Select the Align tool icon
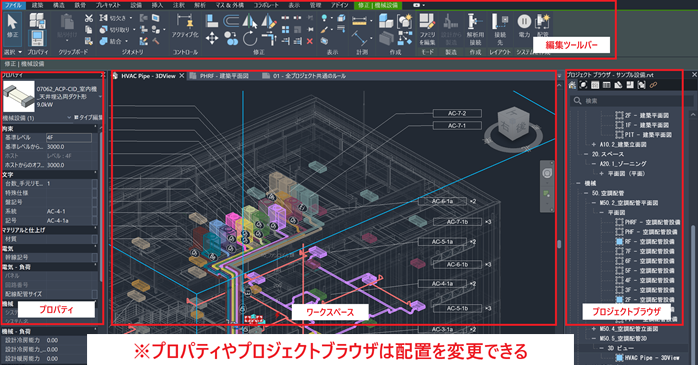The height and width of the screenshot is (365, 698). click(212, 20)
